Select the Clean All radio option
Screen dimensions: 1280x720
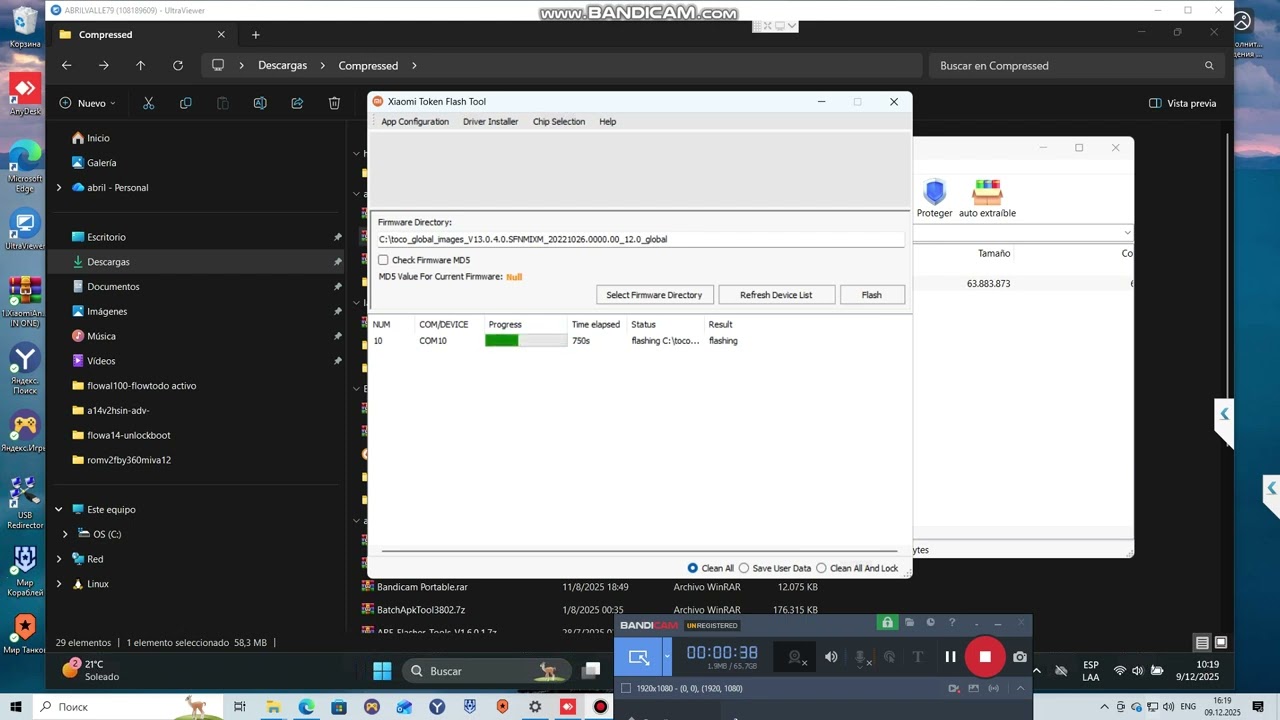692,568
